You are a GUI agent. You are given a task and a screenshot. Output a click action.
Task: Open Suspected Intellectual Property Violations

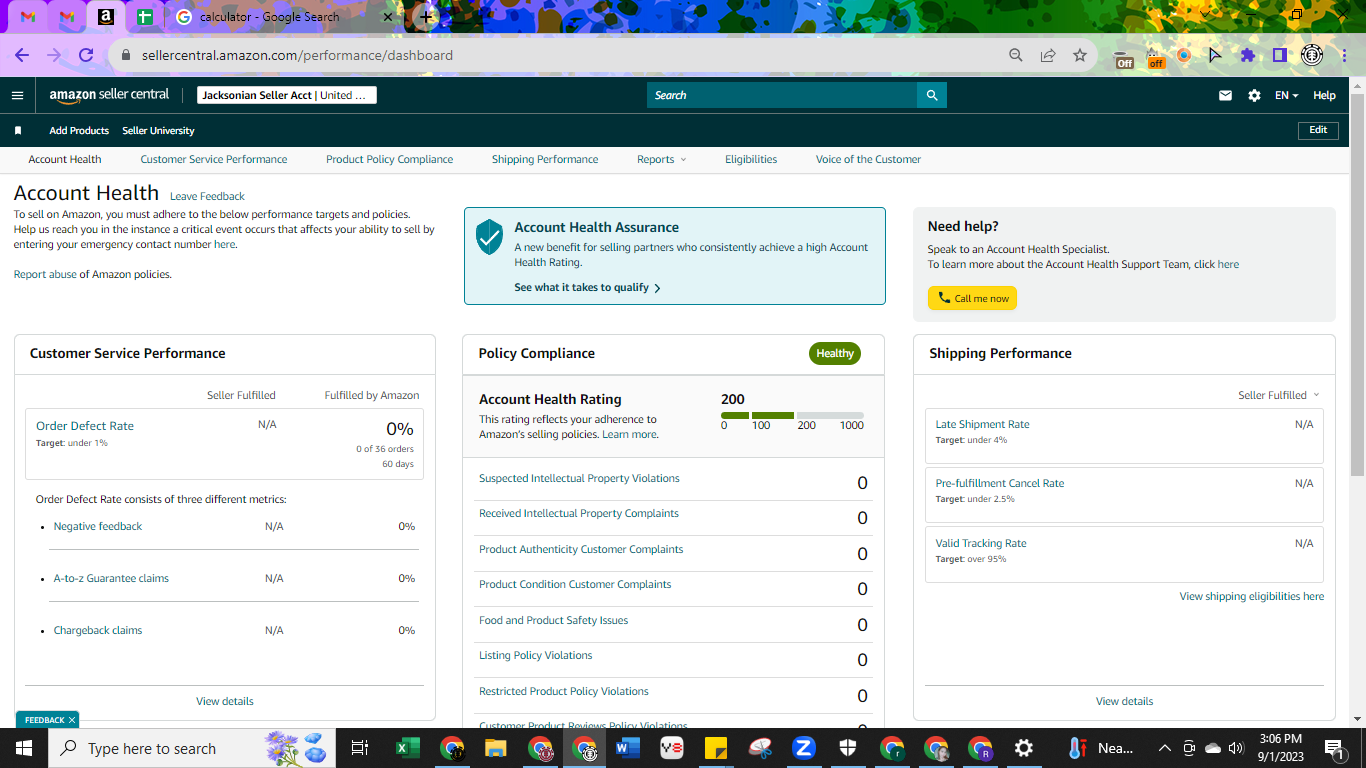pyautogui.click(x=579, y=478)
